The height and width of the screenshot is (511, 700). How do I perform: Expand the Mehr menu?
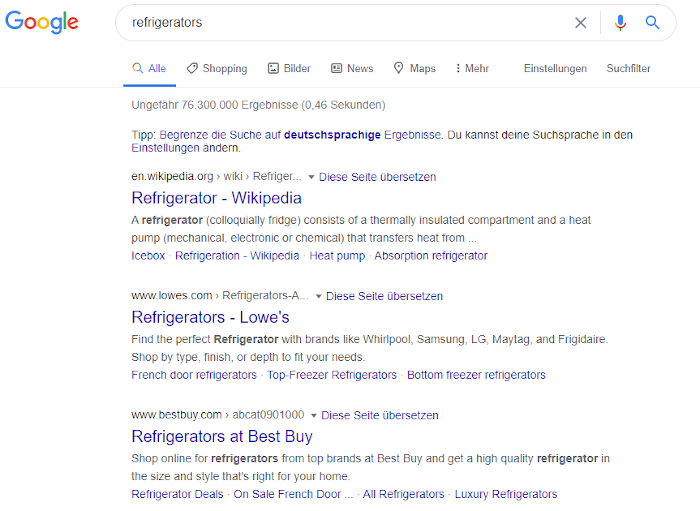(472, 68)
